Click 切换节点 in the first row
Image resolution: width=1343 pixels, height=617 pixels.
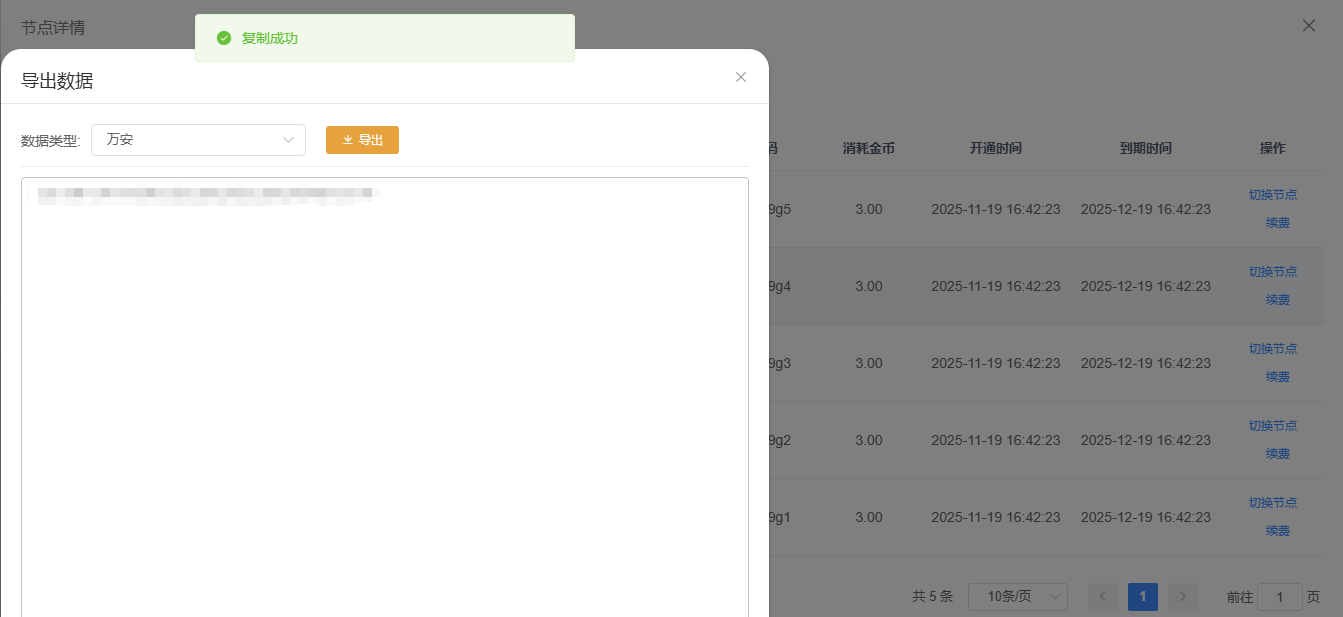1272,195
